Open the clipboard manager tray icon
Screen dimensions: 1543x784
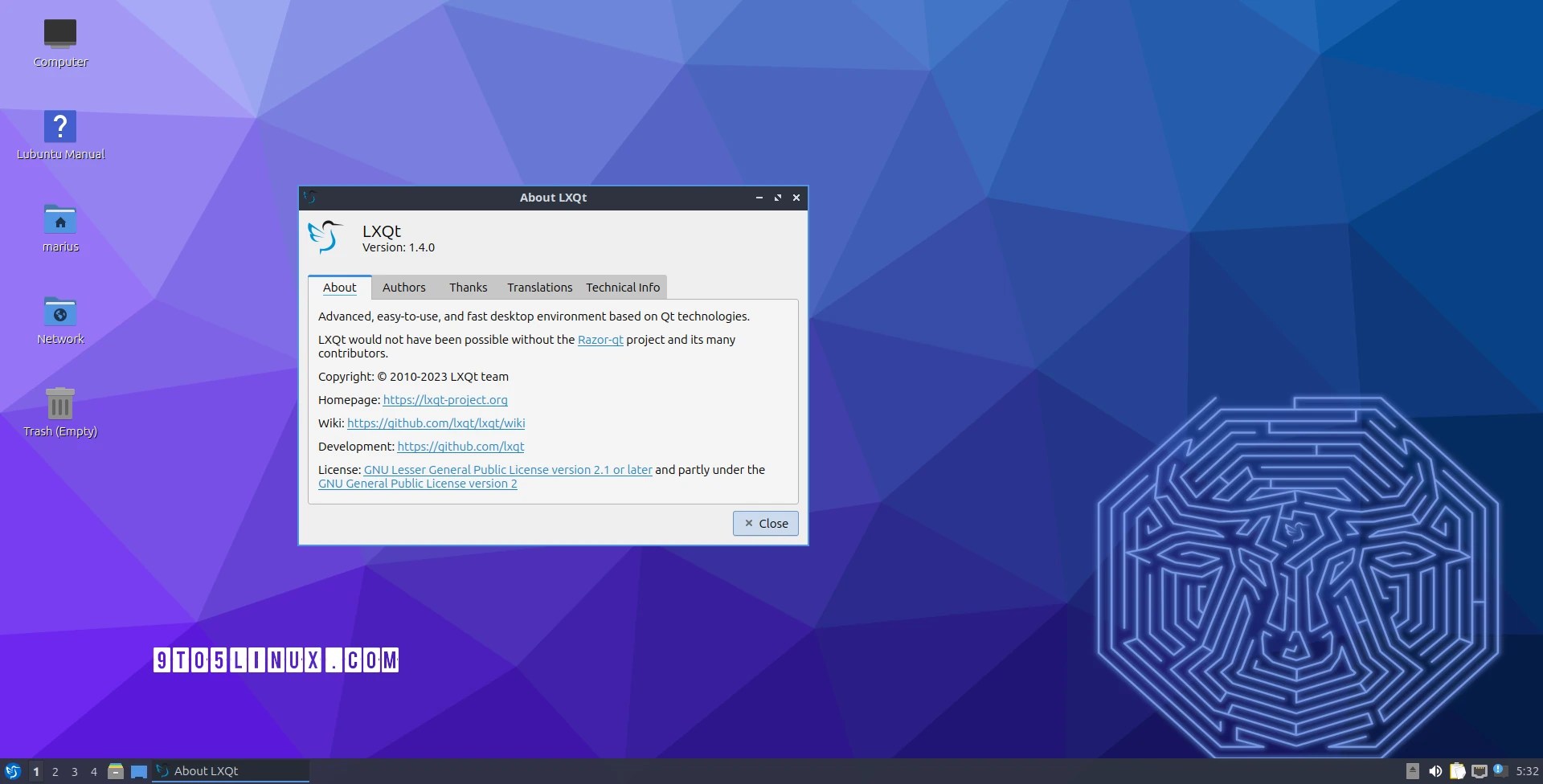coord(1457,771)
